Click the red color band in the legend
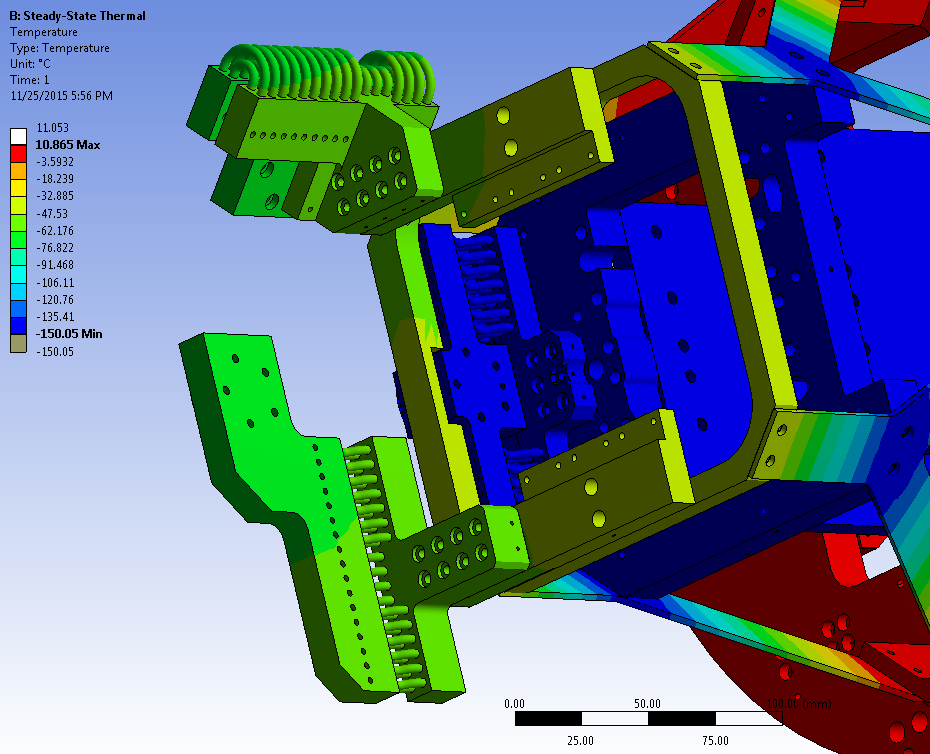 coord(18,154)
